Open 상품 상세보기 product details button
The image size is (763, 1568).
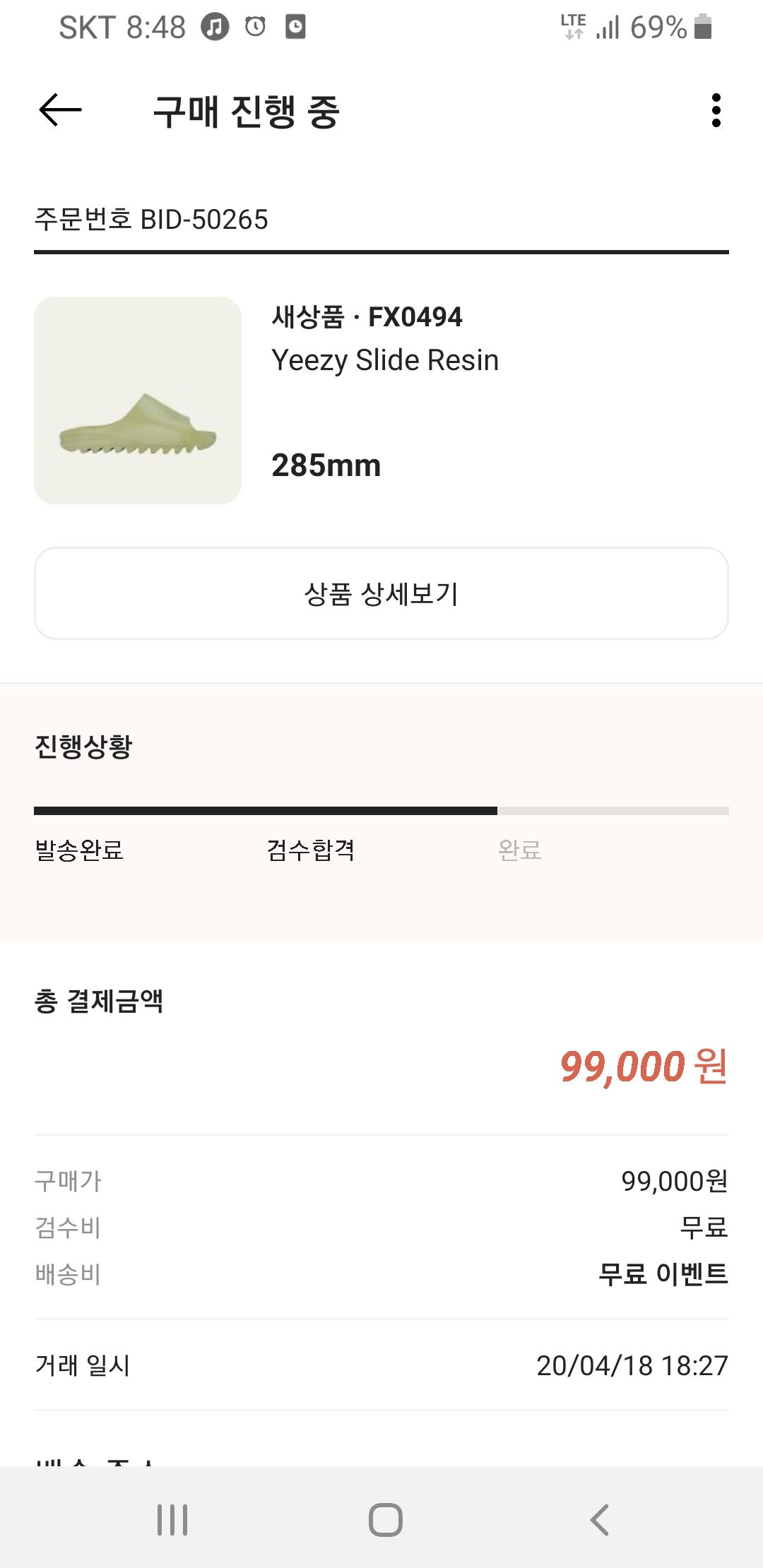pyautogui.click(x=381, y=593)
